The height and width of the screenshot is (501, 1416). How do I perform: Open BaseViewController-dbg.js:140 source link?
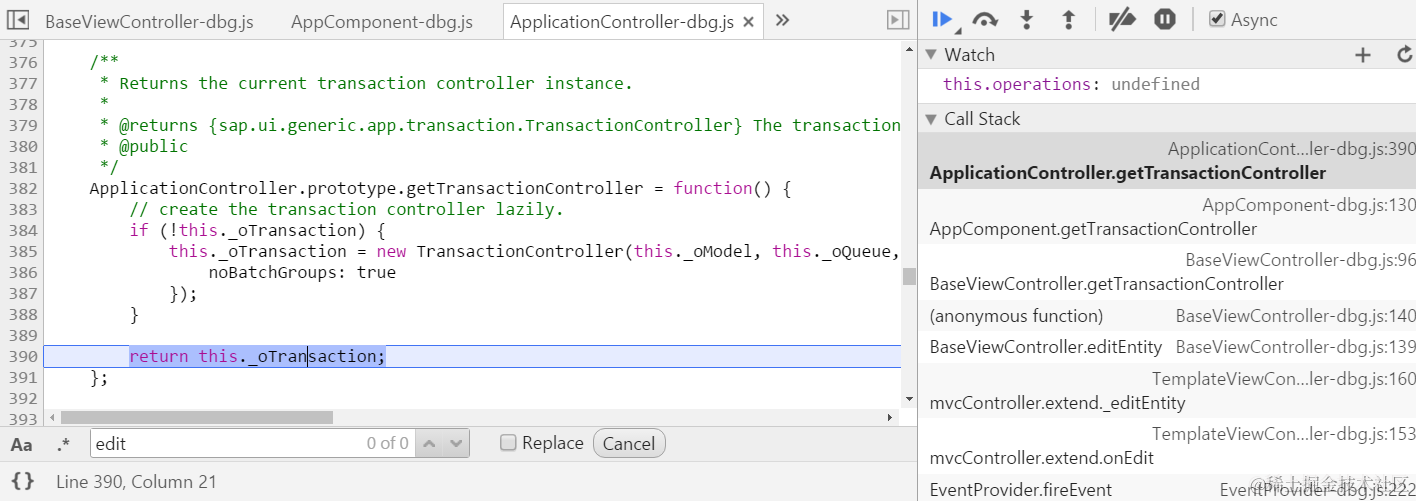coord(1296,316)
